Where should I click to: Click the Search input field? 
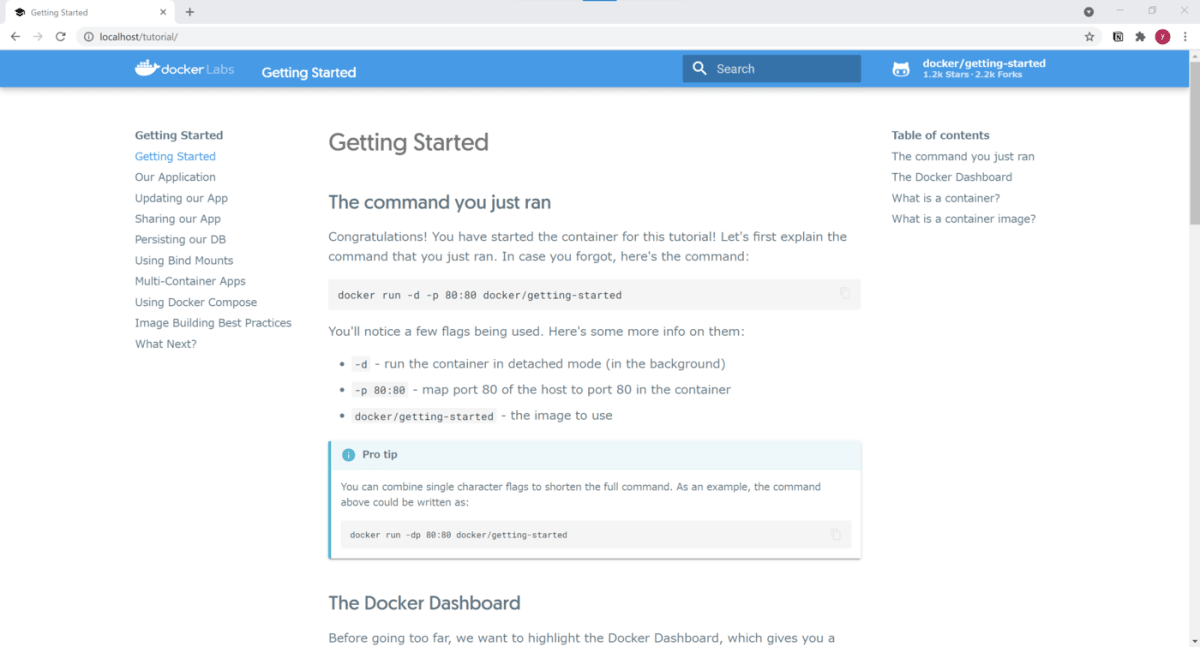tap(772, 69)
